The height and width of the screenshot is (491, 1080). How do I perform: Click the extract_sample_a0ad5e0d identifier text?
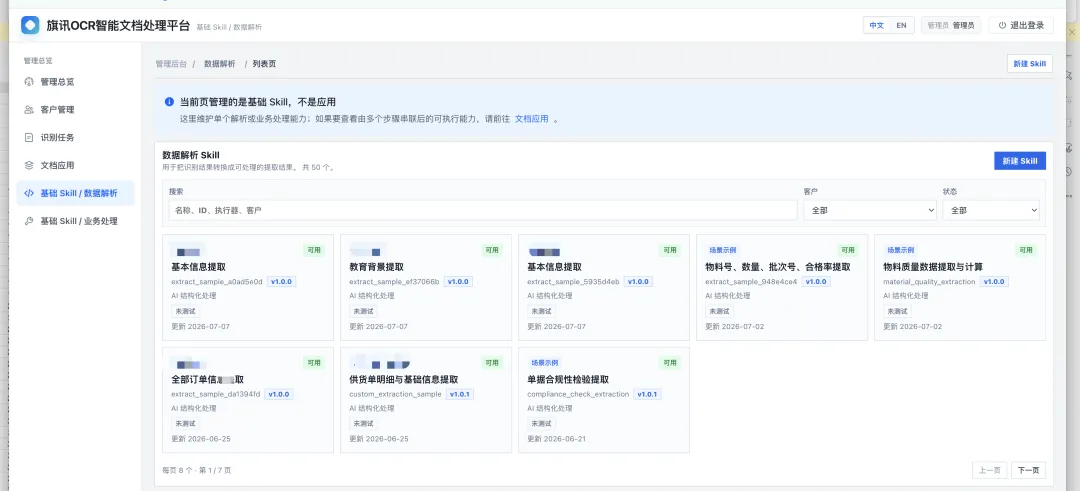(217, 282)
